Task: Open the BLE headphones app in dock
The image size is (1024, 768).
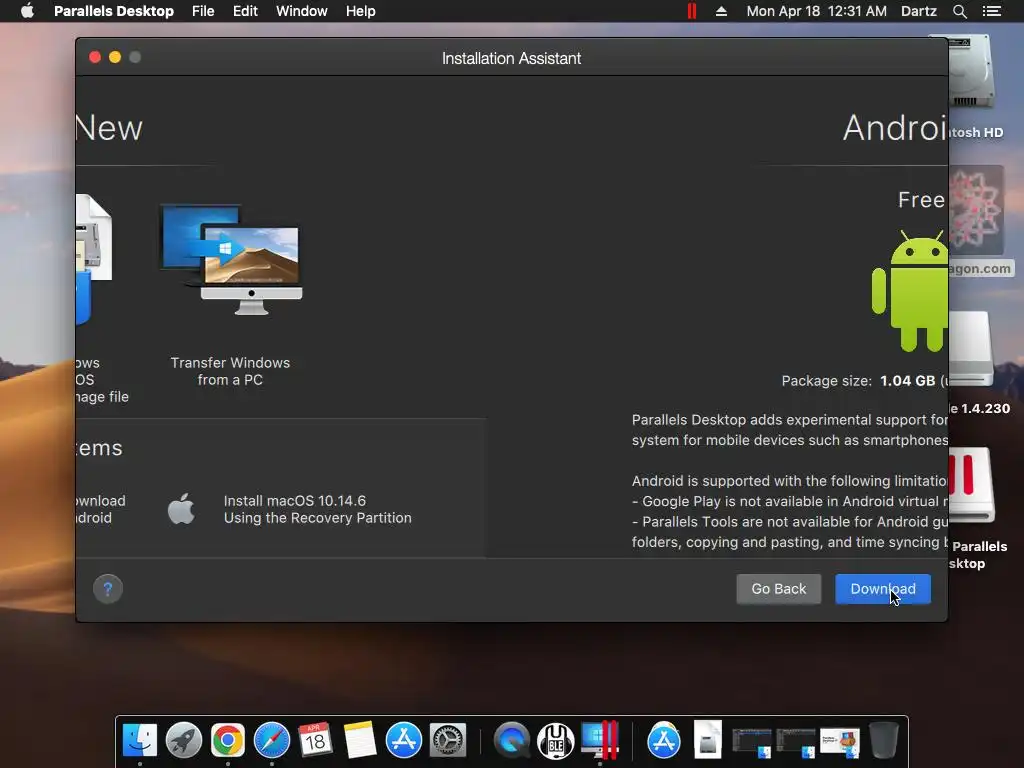Action: [x=556, y=740]
